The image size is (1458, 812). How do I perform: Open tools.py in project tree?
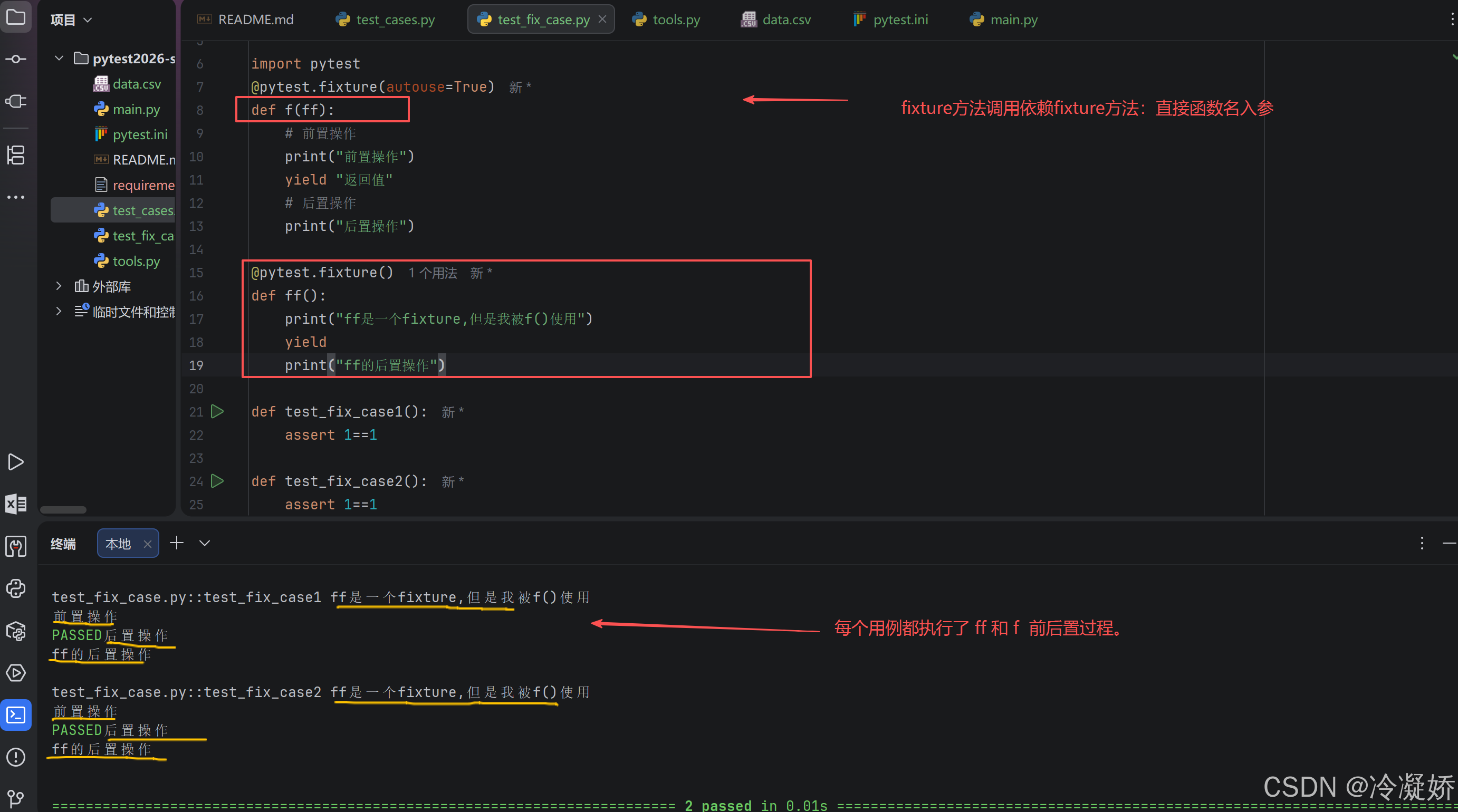[x=127, y=261]
